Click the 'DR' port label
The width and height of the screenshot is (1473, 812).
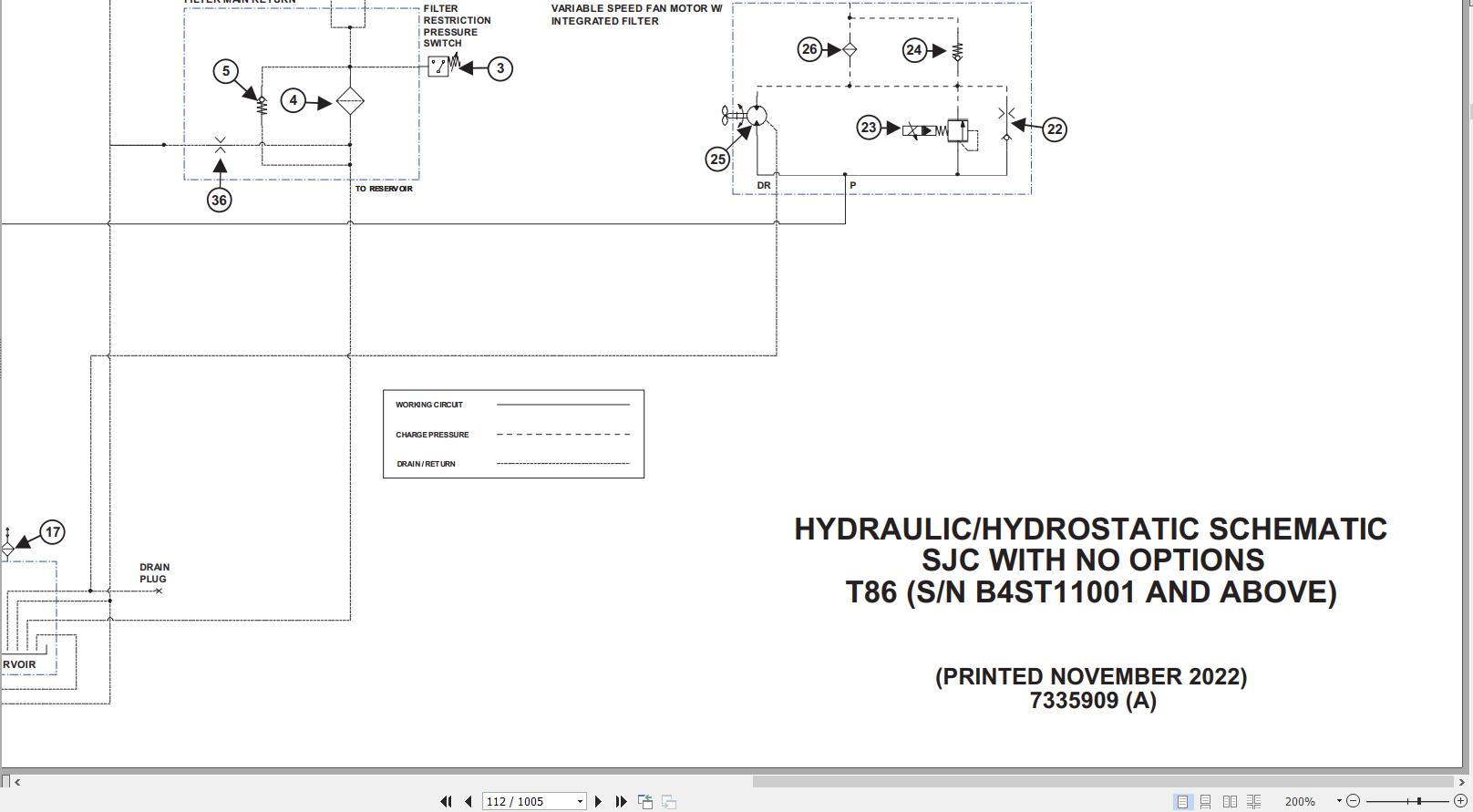tap(764, 185)
